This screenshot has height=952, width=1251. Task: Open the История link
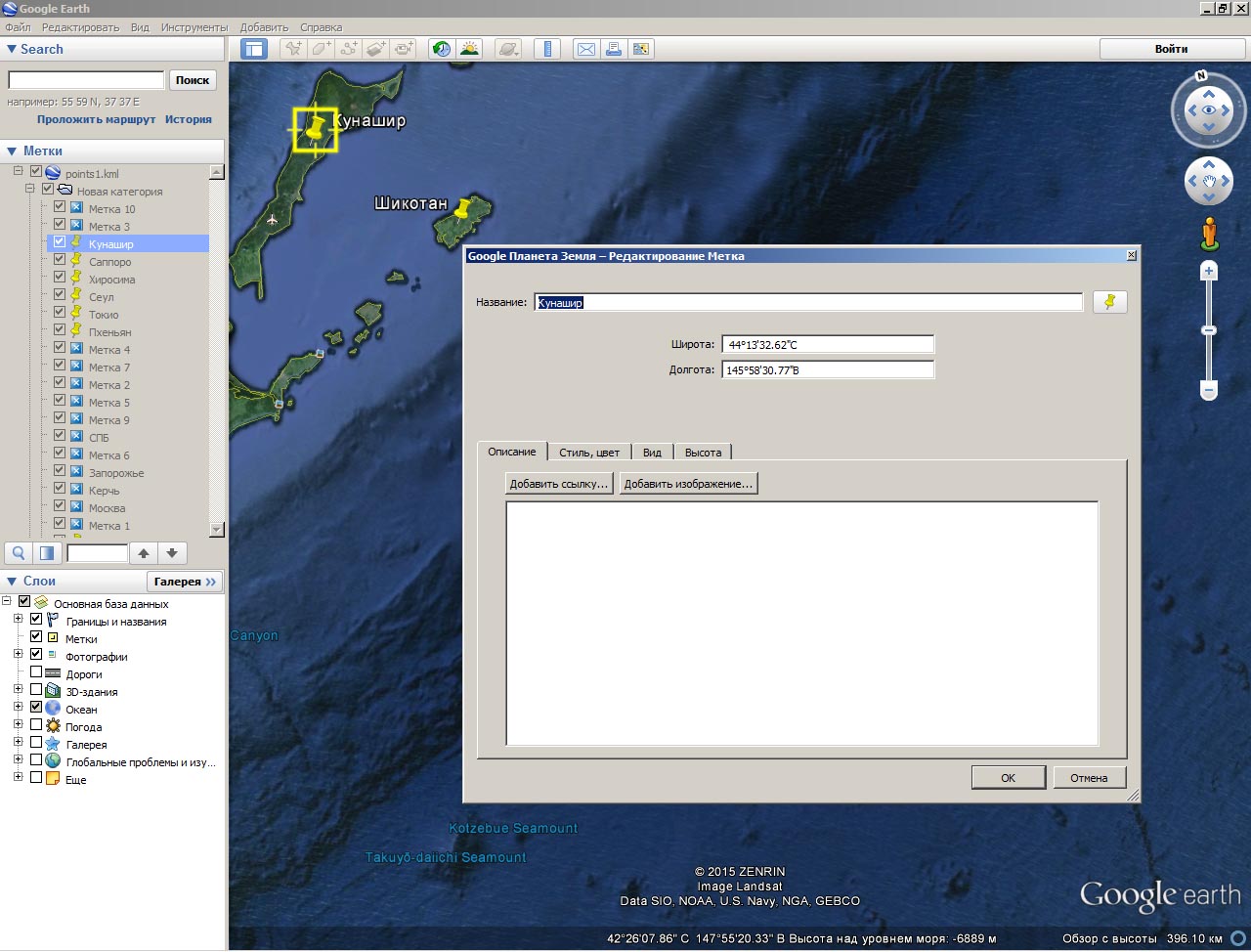tap(189, 119)
